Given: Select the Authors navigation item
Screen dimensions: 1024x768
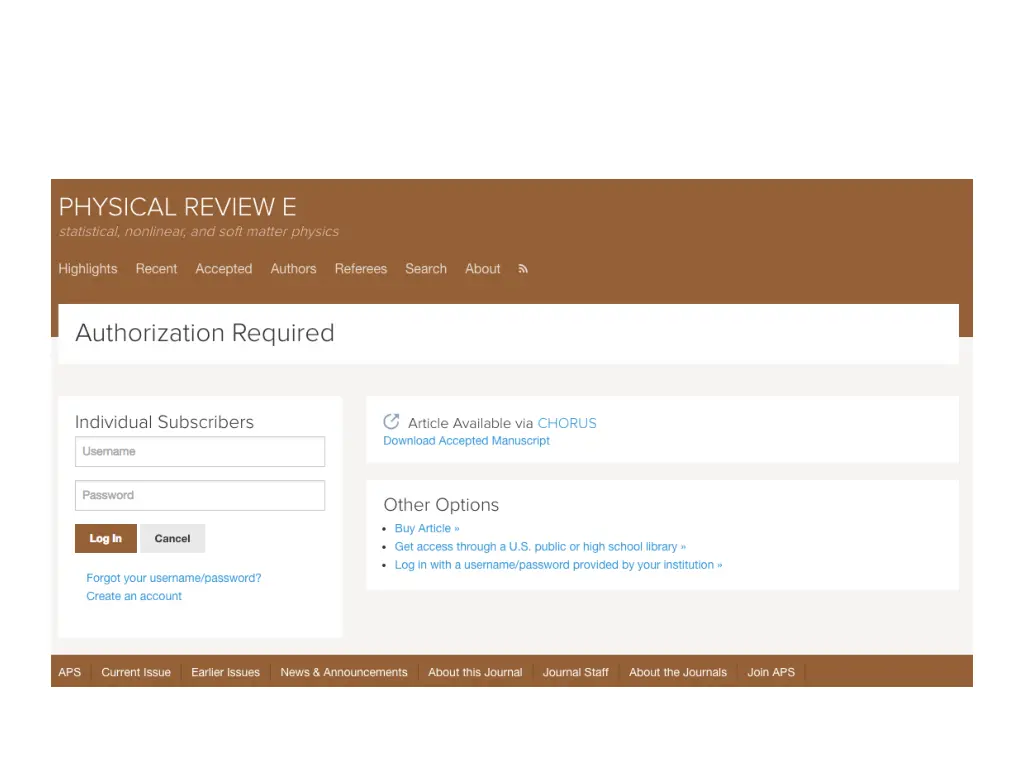Looking at the screenshot, I should [293, 269].
